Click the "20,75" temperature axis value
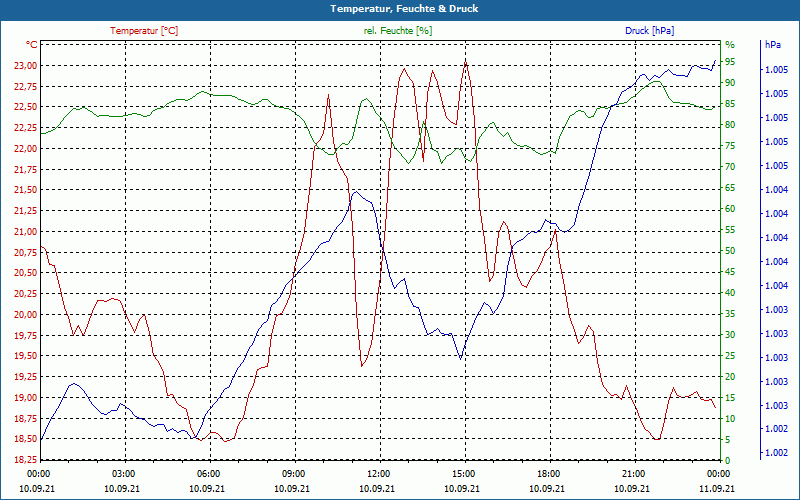800x500 pixels. click(25, 252)
